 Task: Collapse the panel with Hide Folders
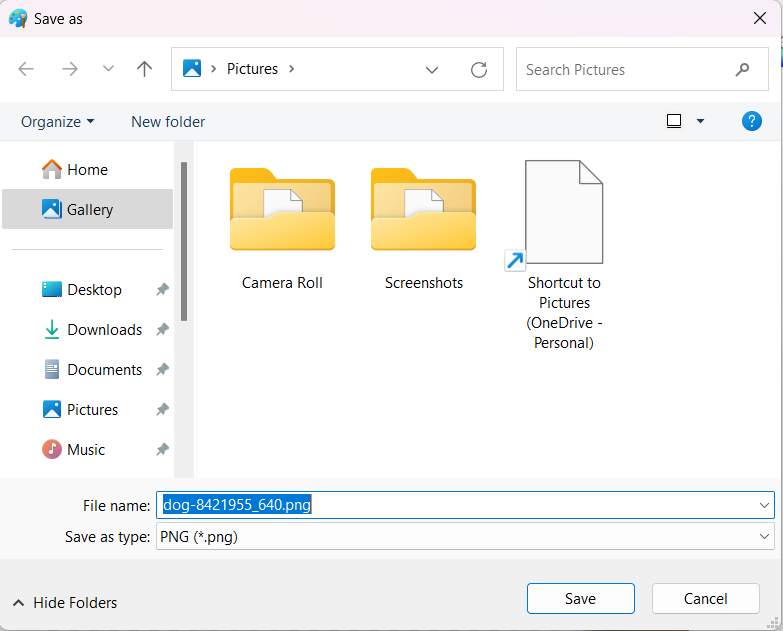pyautogui.click(x=65, y=602)
